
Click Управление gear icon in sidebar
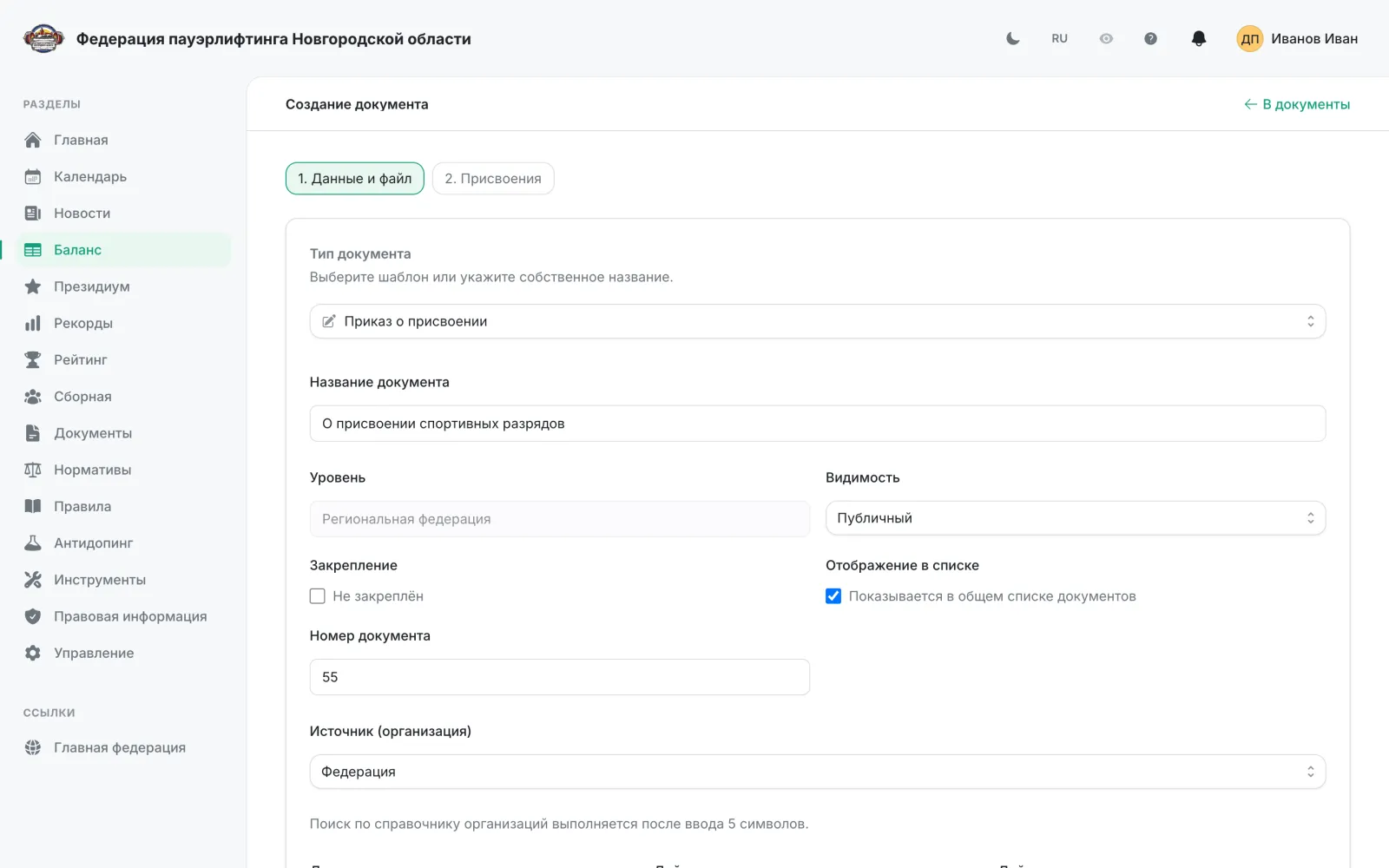(x=33, y=653)
